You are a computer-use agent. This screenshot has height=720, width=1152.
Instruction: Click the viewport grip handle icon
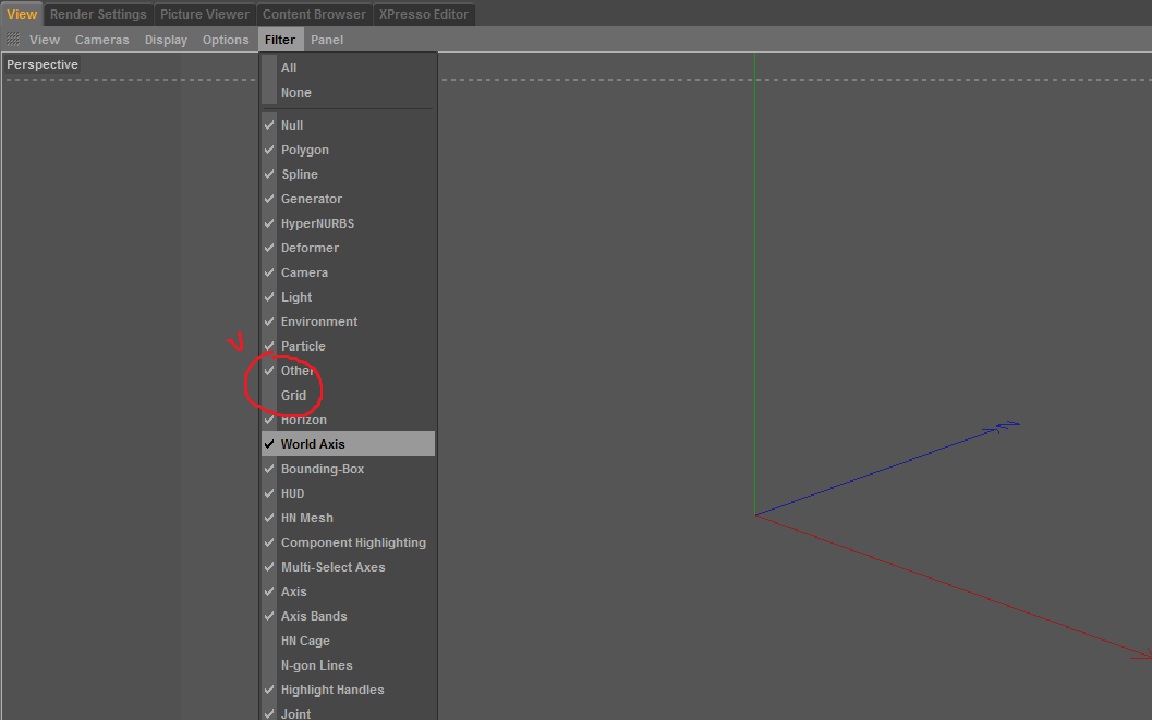coord(13,40)
